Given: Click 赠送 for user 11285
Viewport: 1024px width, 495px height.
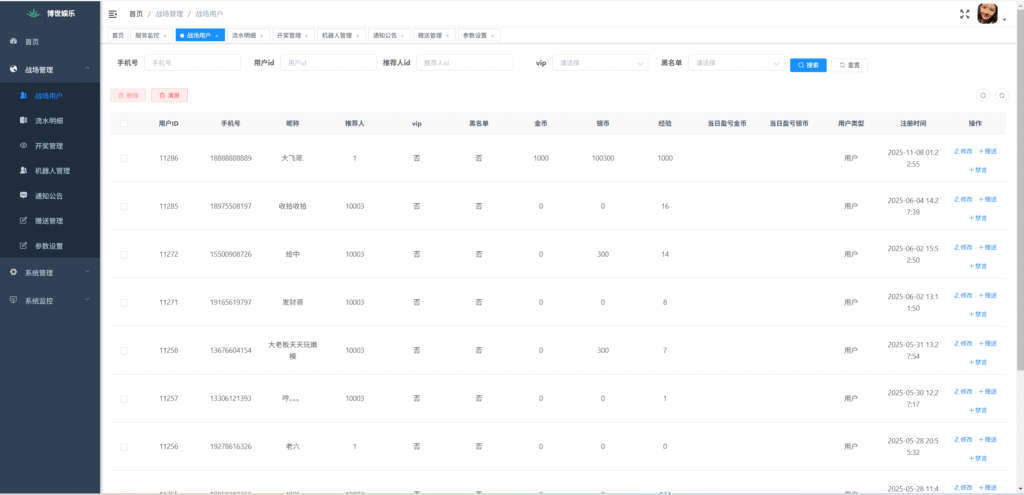Looking at the screenshot, I should click(988, 199).
